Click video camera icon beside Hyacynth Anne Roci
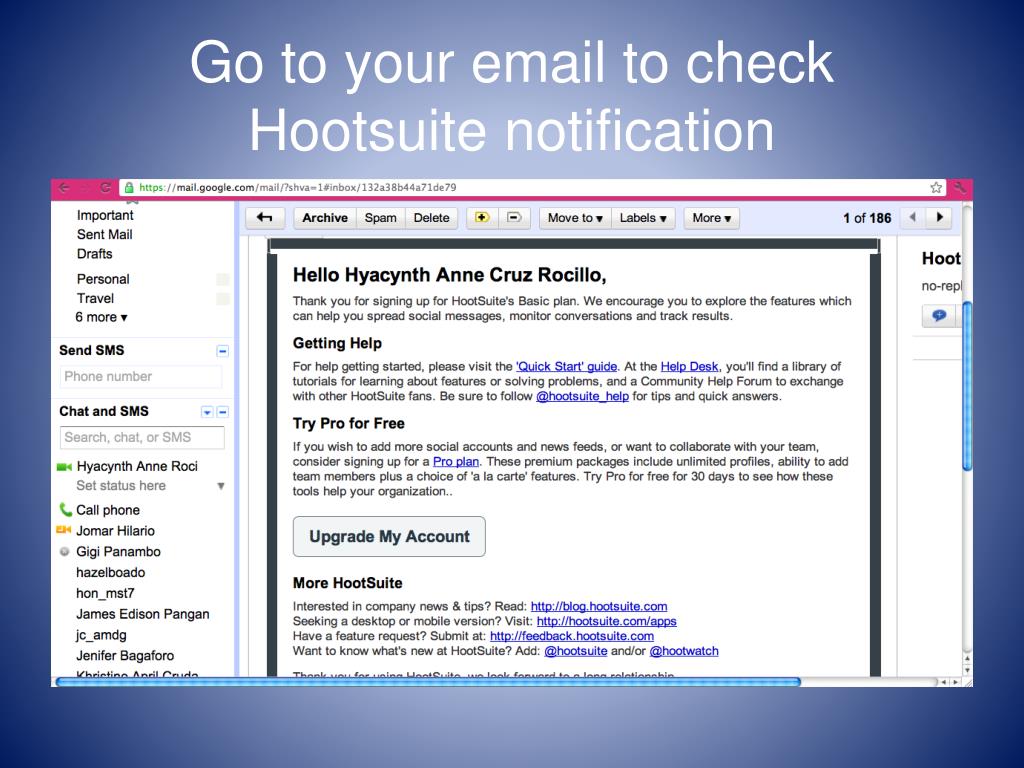1024x768 pixels. [x=64, y=467]
